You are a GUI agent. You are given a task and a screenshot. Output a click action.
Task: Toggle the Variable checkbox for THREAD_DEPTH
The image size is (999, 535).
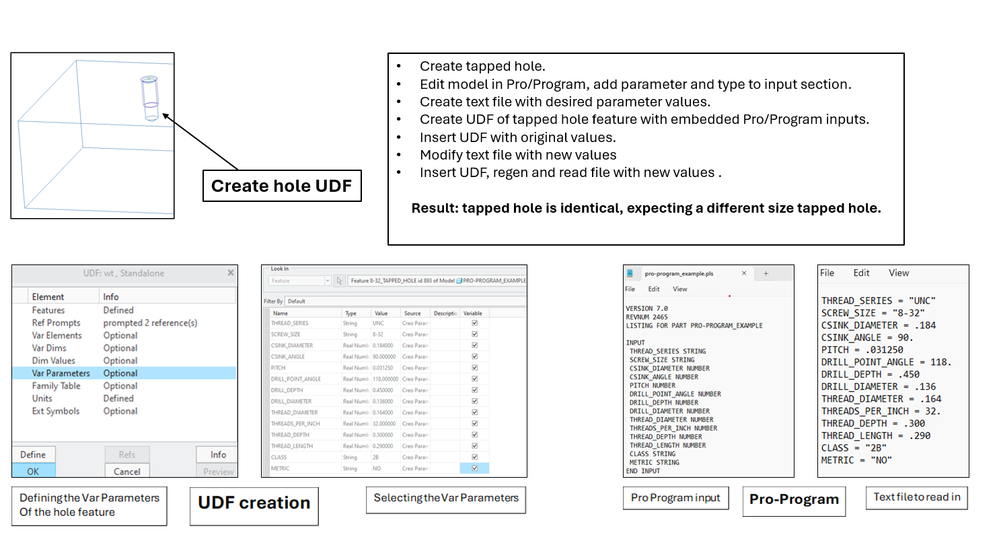[474, 434]
